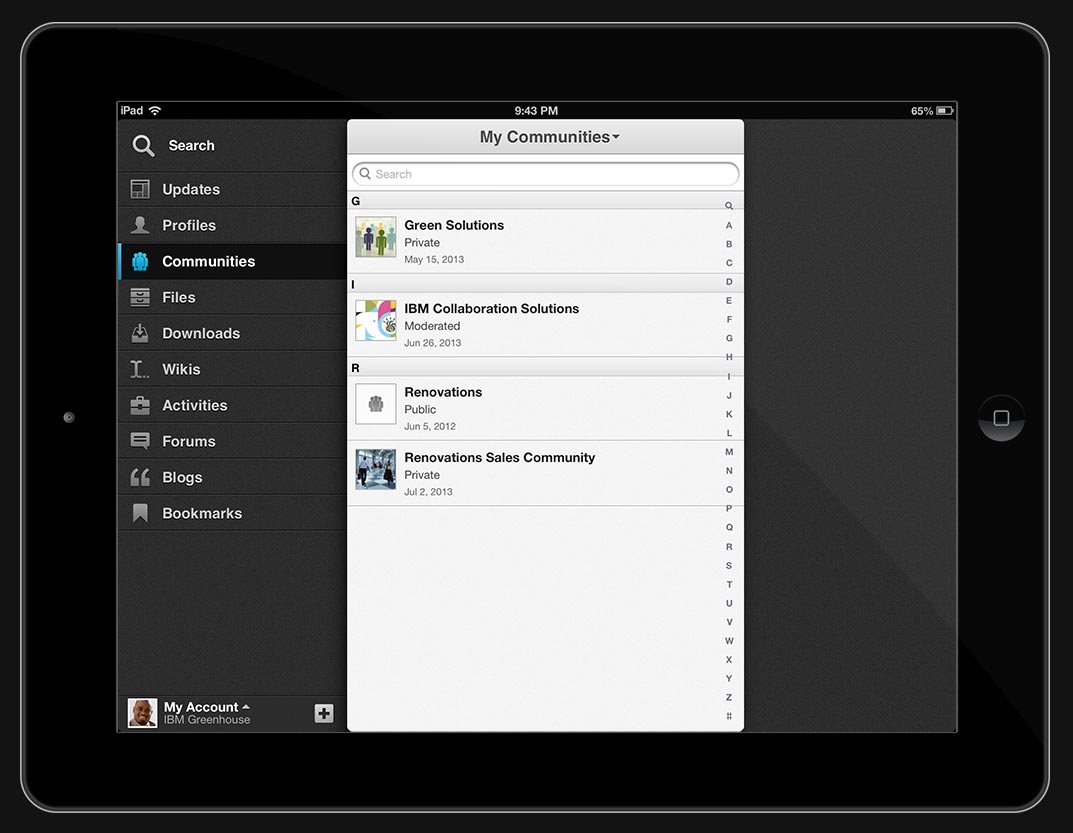The image size is (1073, 833).
Task: Click the Renovations community thumbnail
Action: (376, 404)
